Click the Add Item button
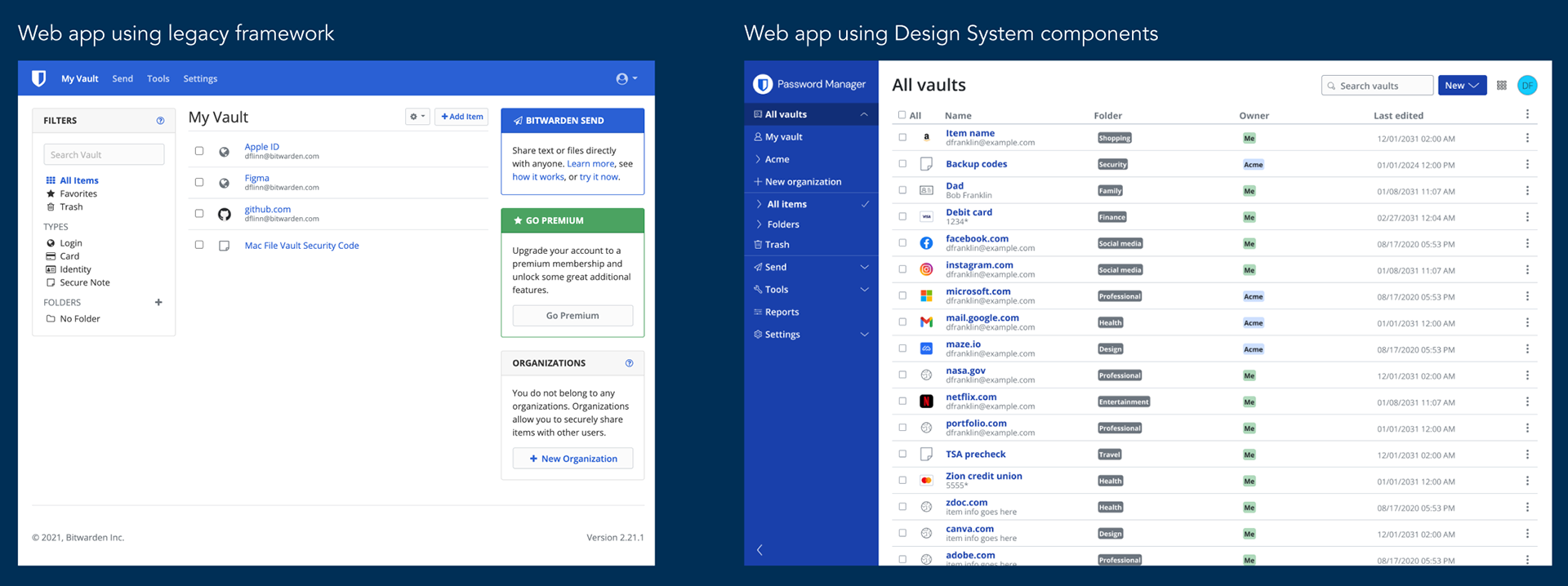This screenshot has height=586, width=1568. 461,117
